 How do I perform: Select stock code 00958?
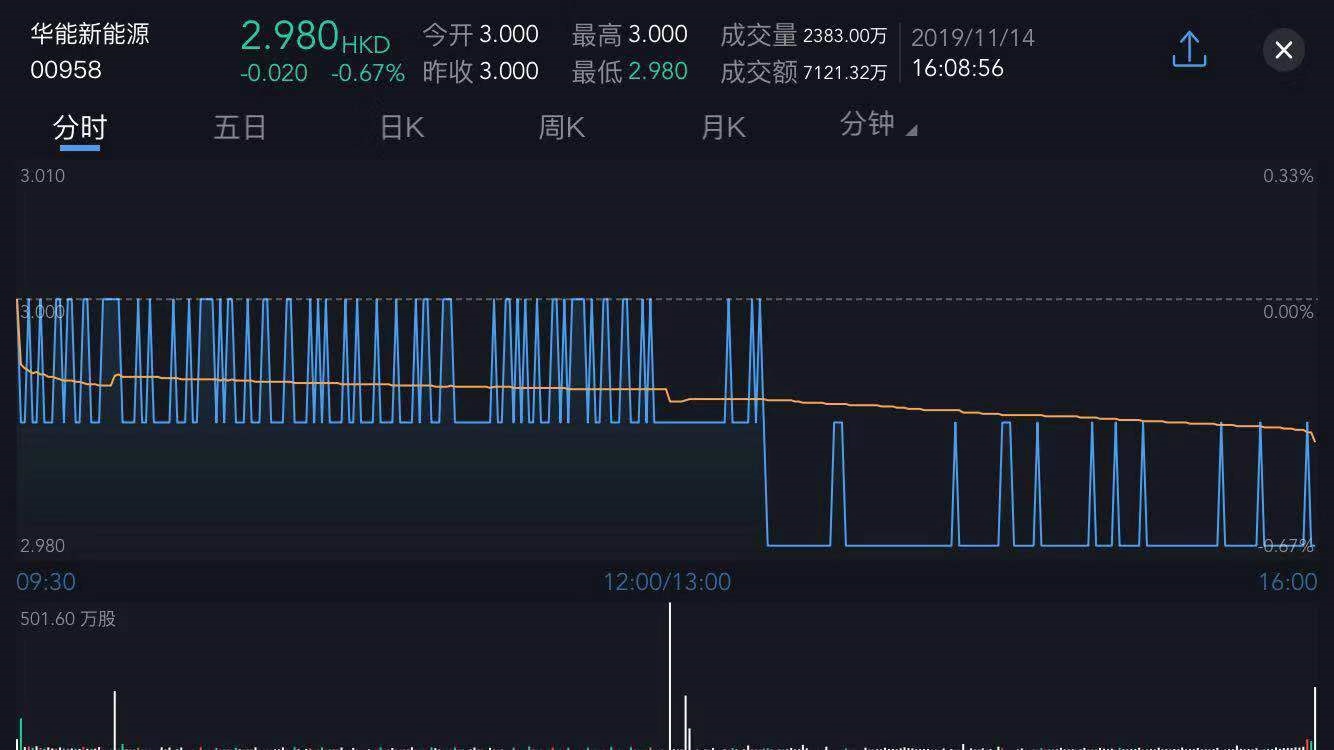(x=66, y=70)
